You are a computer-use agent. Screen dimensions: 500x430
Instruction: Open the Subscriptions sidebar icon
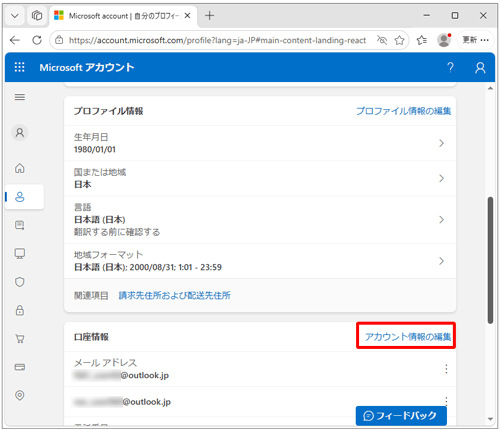coord(20,225)
